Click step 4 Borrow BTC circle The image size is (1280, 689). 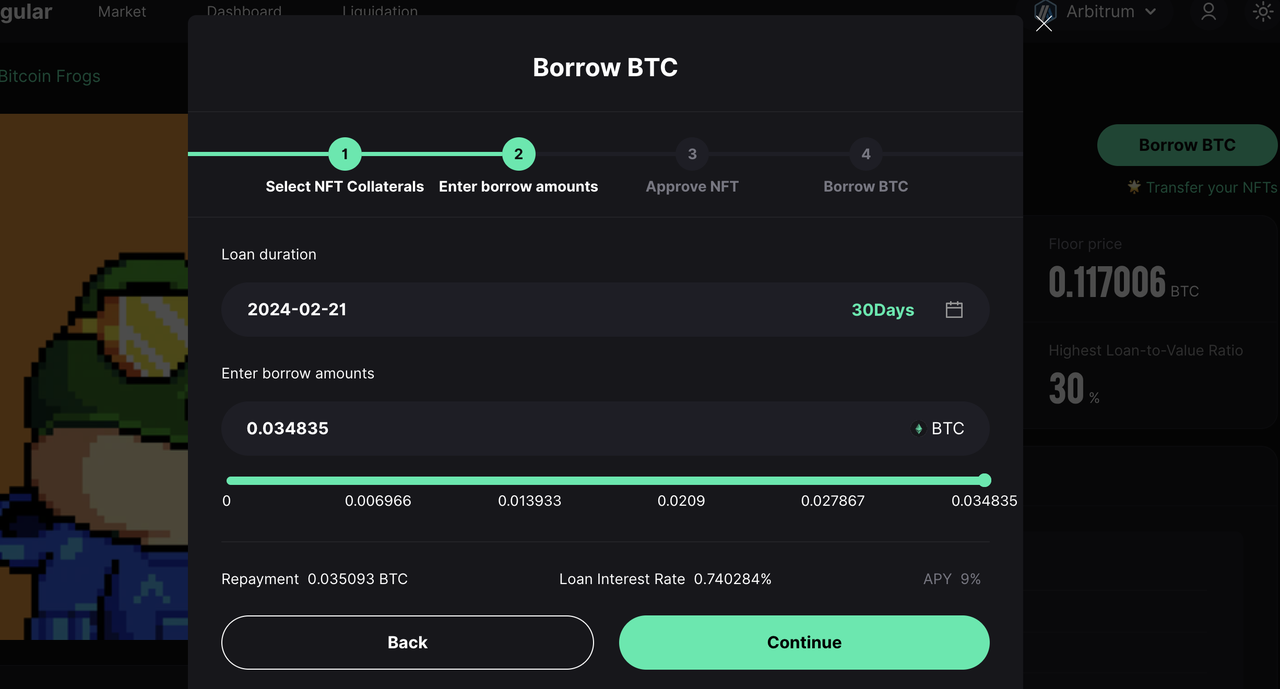click(x=866, y=154)
